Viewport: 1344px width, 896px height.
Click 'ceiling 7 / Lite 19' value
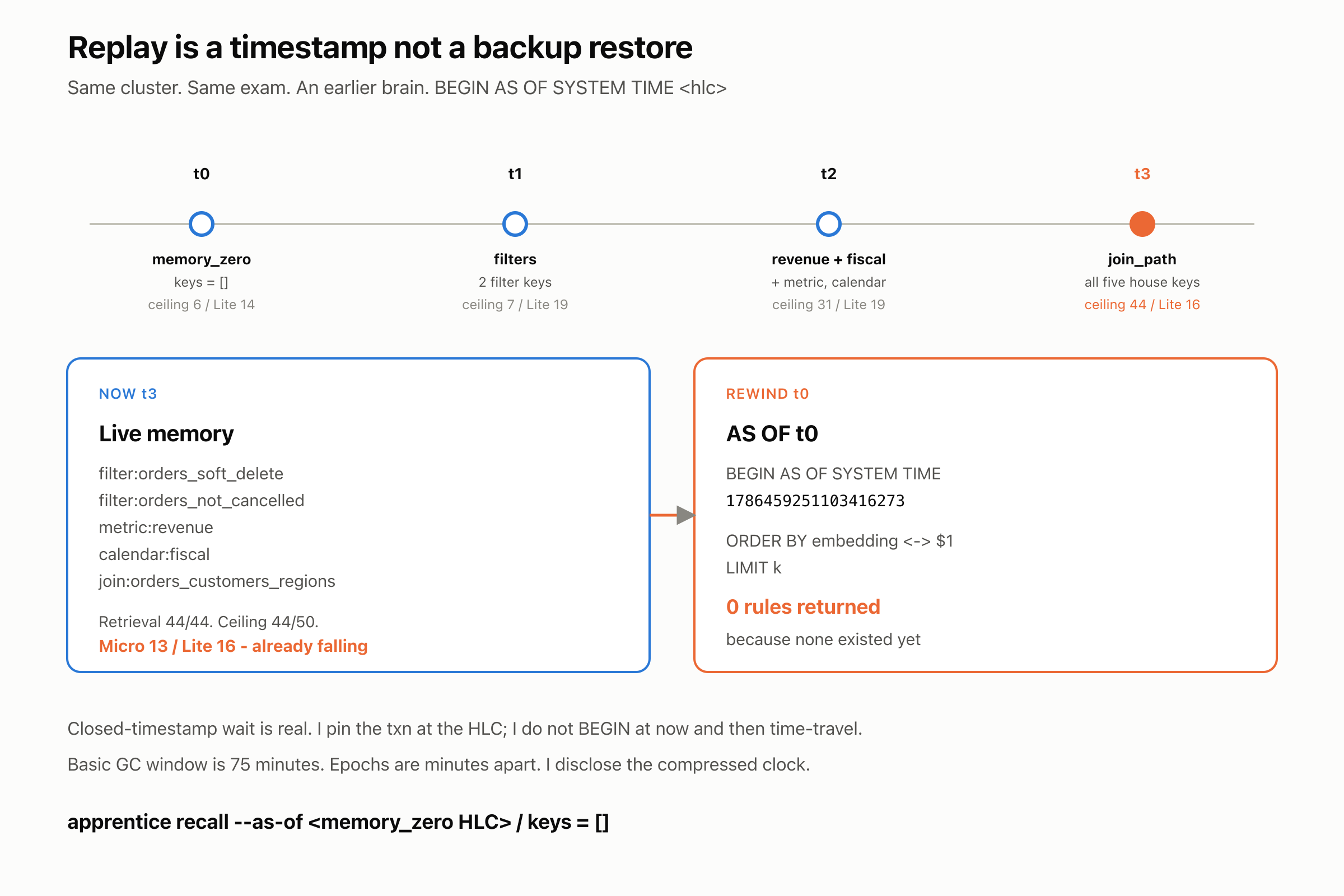[x=515, y=305]
